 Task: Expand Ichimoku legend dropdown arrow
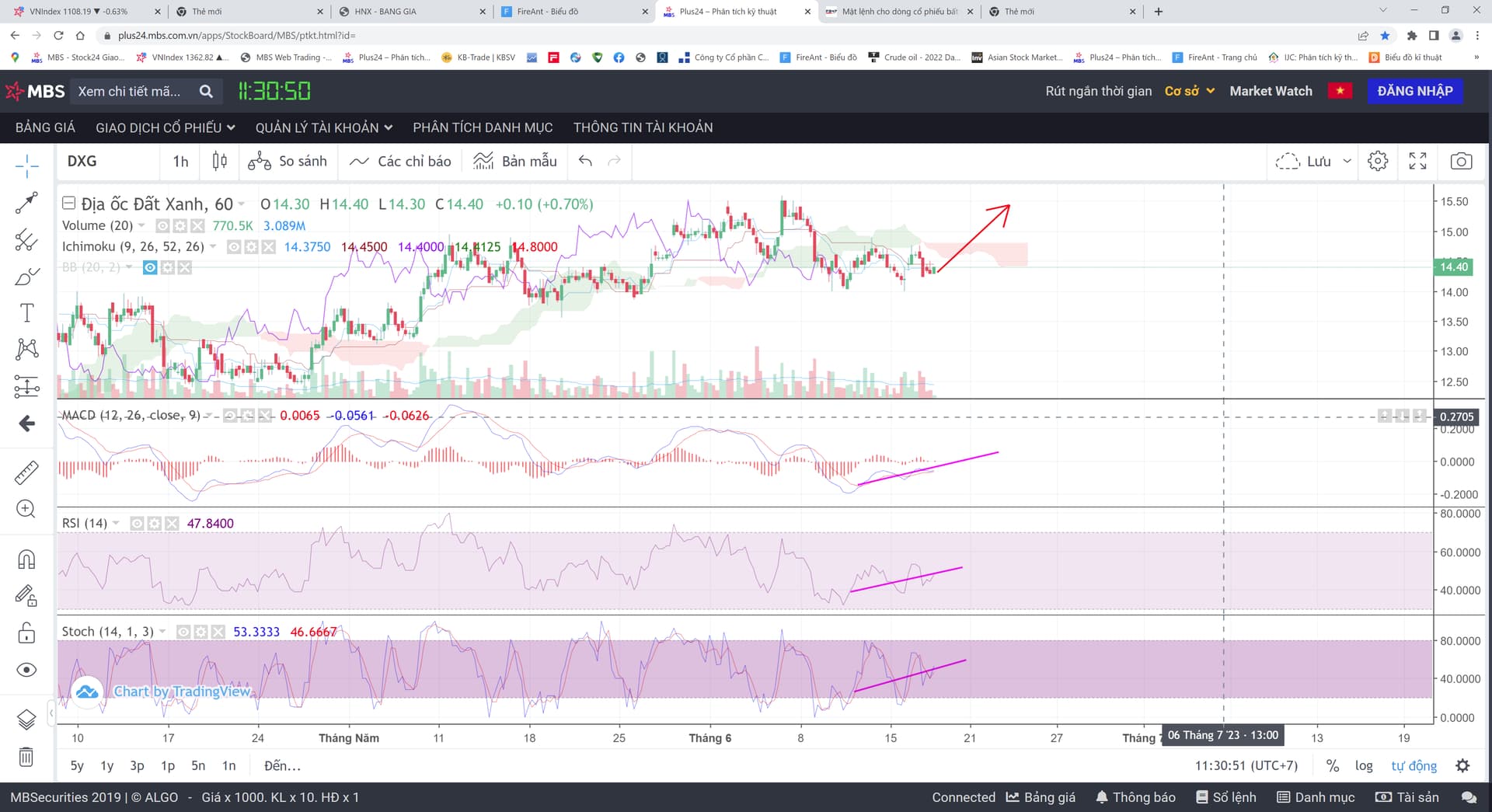[213, 246]
